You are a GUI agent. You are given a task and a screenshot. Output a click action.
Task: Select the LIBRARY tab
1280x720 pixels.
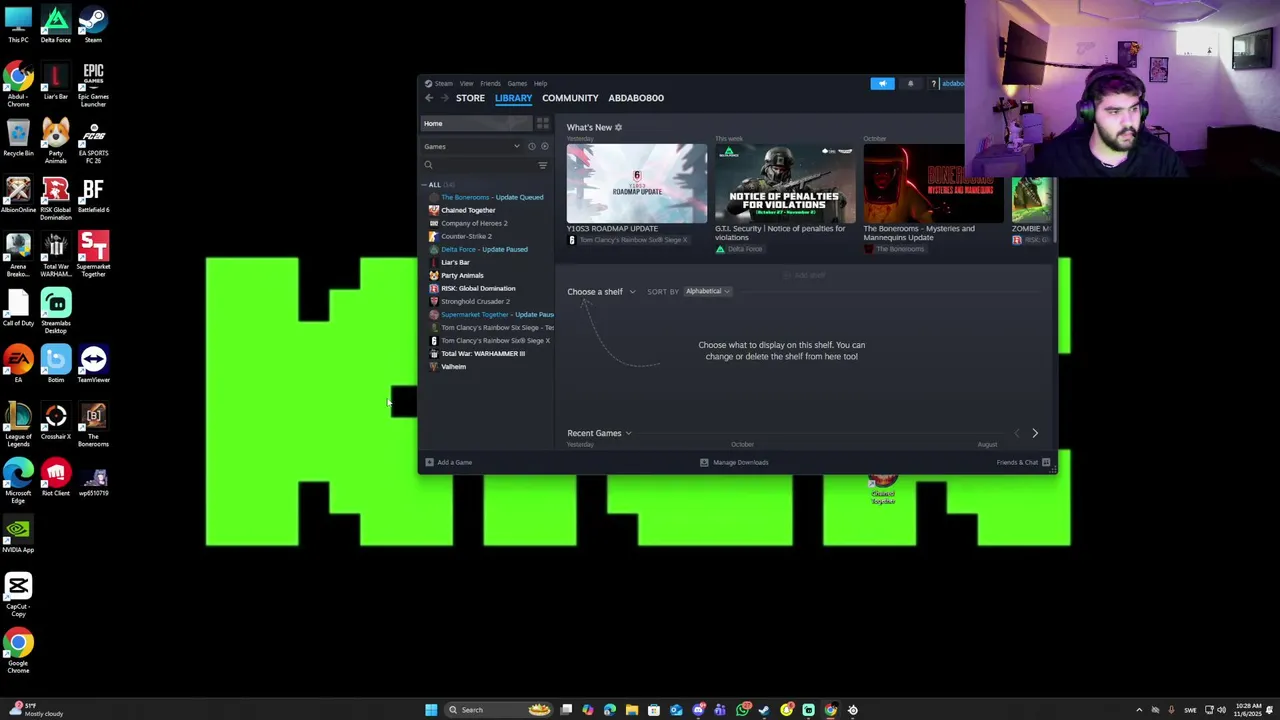513,98
